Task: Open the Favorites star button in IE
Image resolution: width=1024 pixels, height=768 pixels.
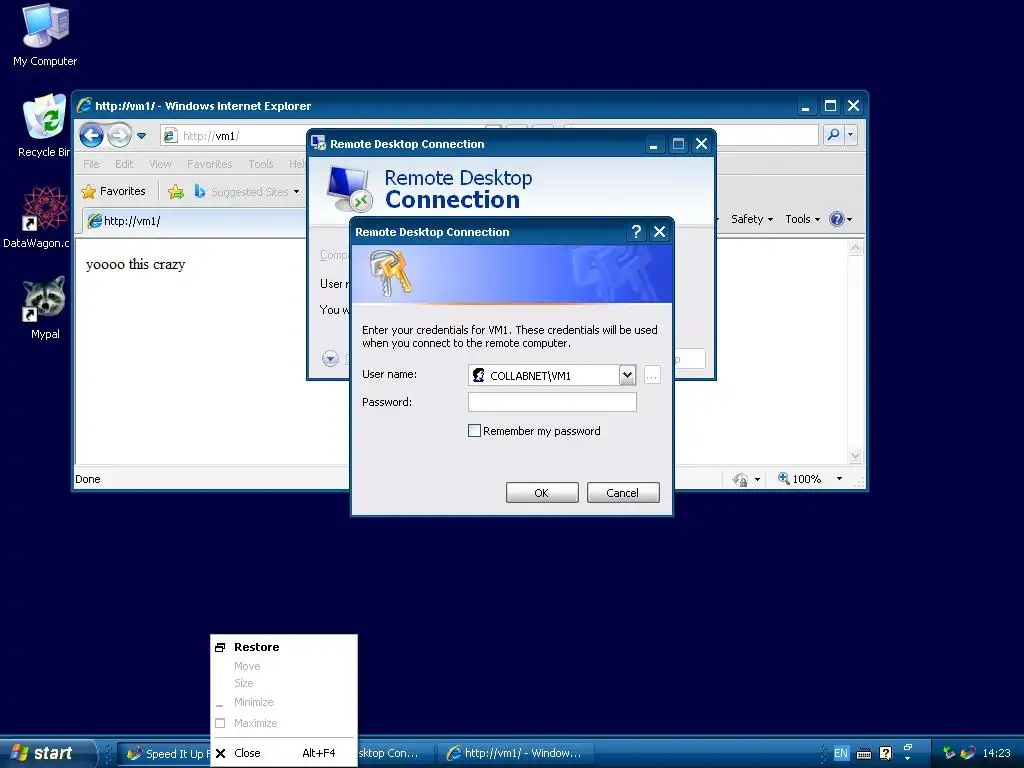Action: (114, 191)
